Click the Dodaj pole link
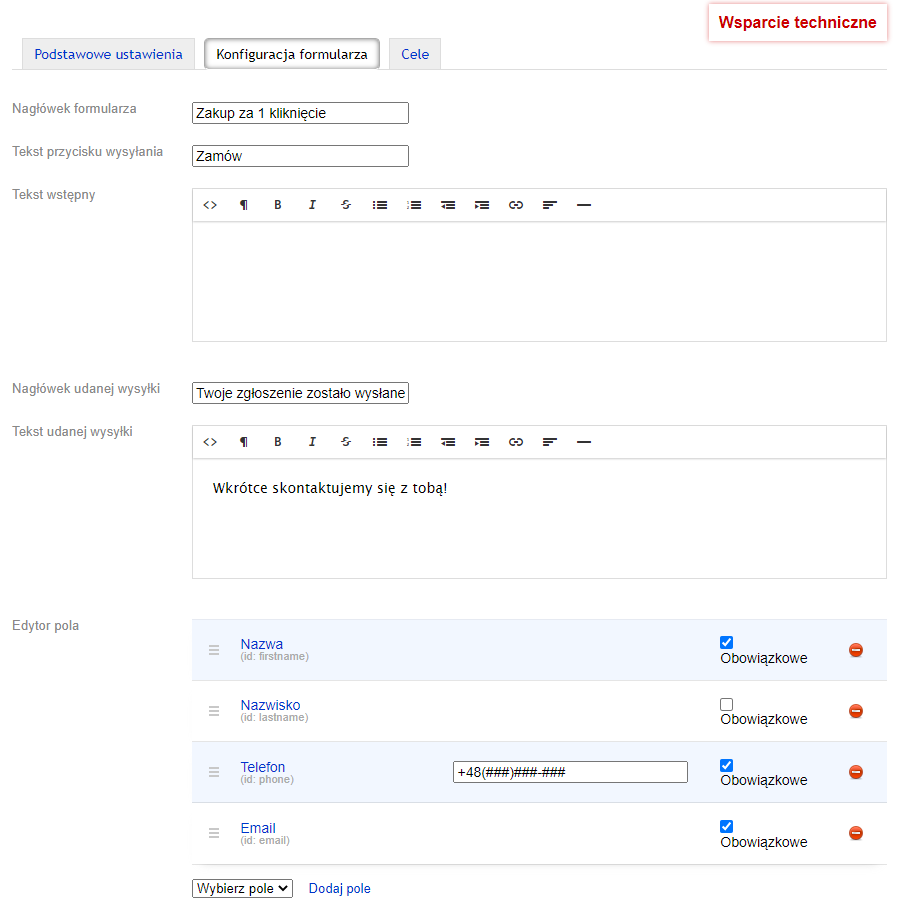Screen dimensions: 897x911 point(340,888)
